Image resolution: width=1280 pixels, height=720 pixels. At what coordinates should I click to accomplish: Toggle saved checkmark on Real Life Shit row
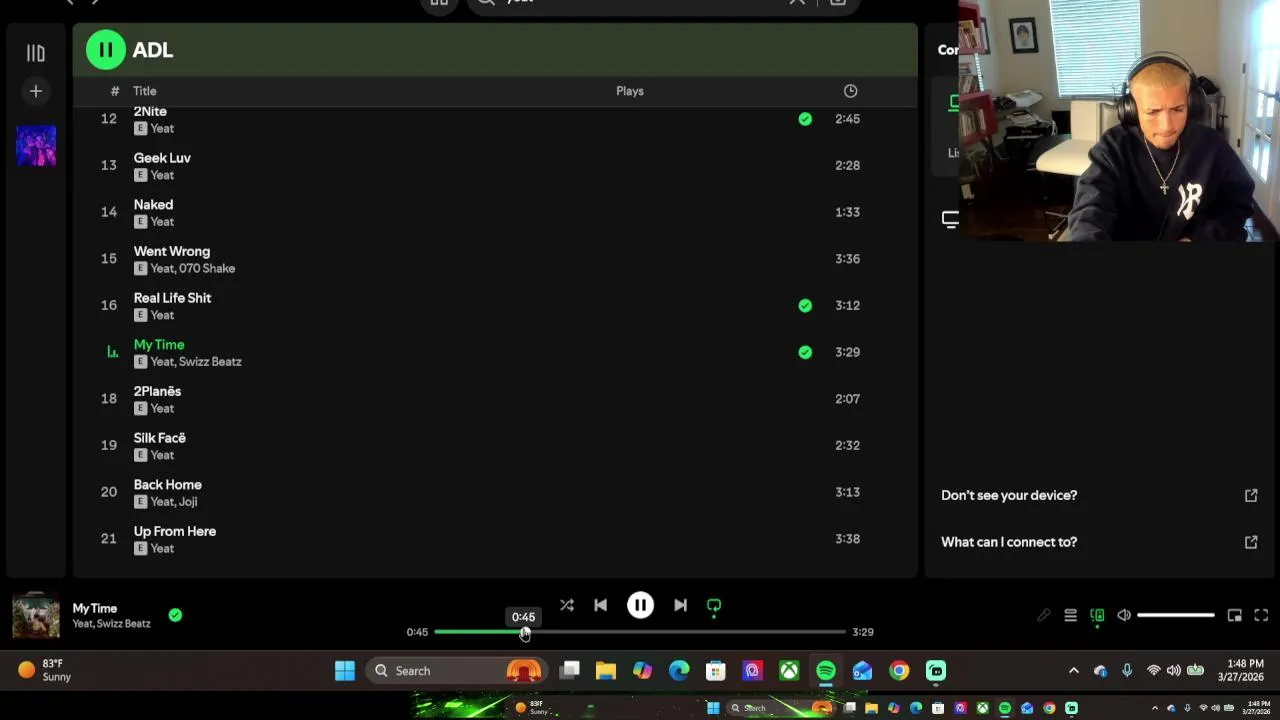805,305
